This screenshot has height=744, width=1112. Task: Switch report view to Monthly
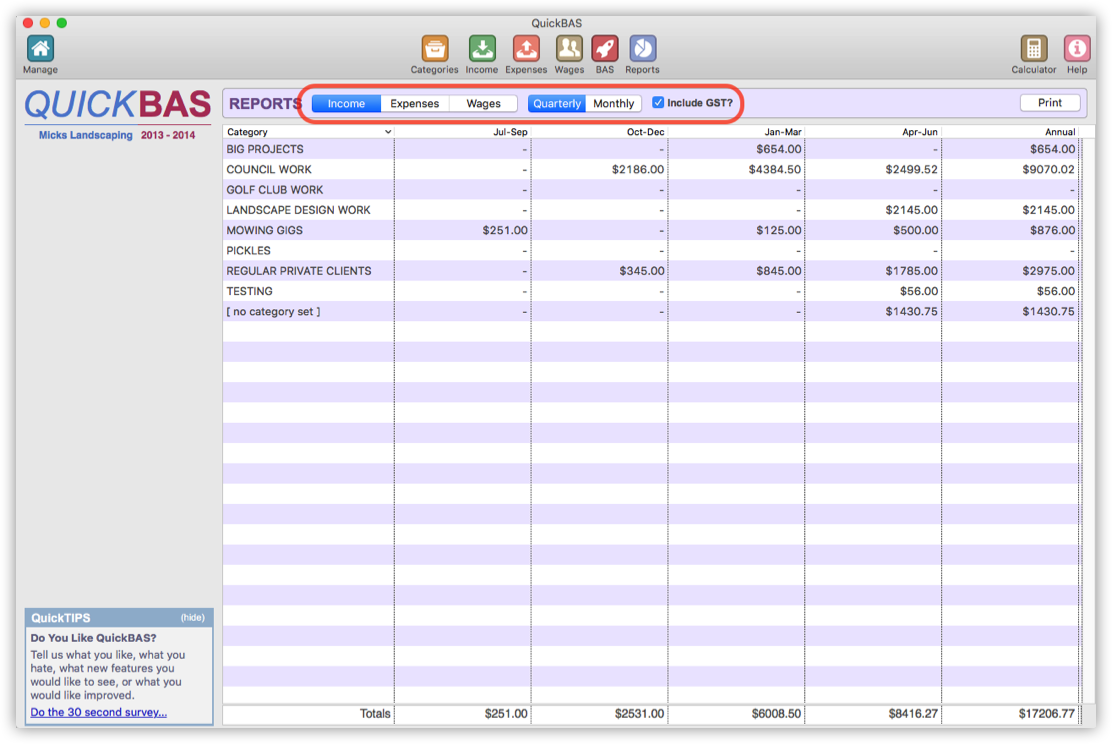tap(613, 103)
